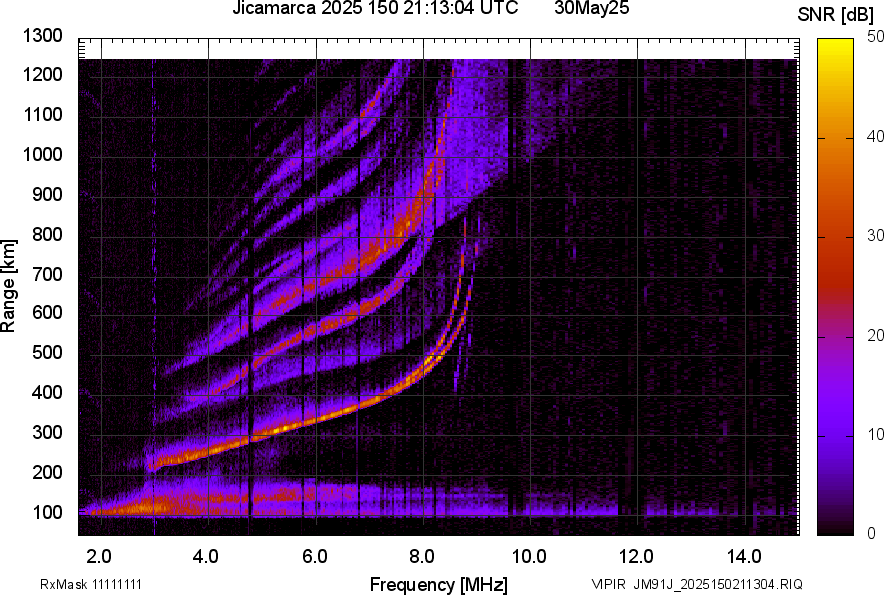
Task: Click the range tick label '1200'
Action: tap(42, 74)
